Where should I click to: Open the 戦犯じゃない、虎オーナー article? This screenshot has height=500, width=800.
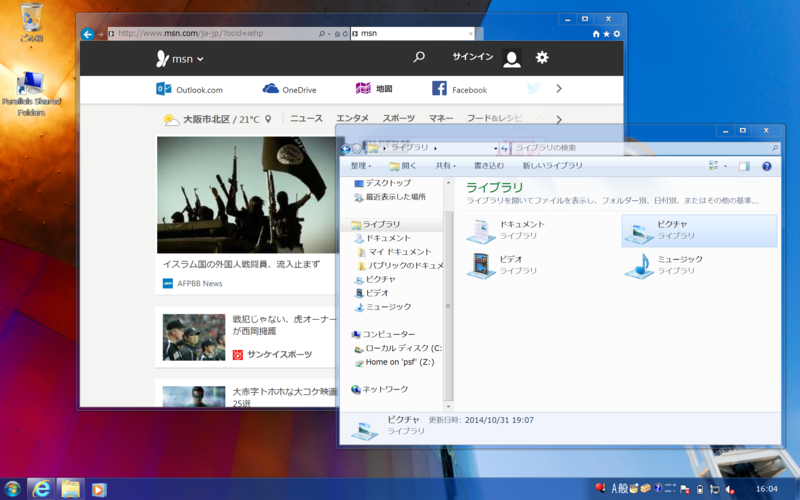pos(285,325)
